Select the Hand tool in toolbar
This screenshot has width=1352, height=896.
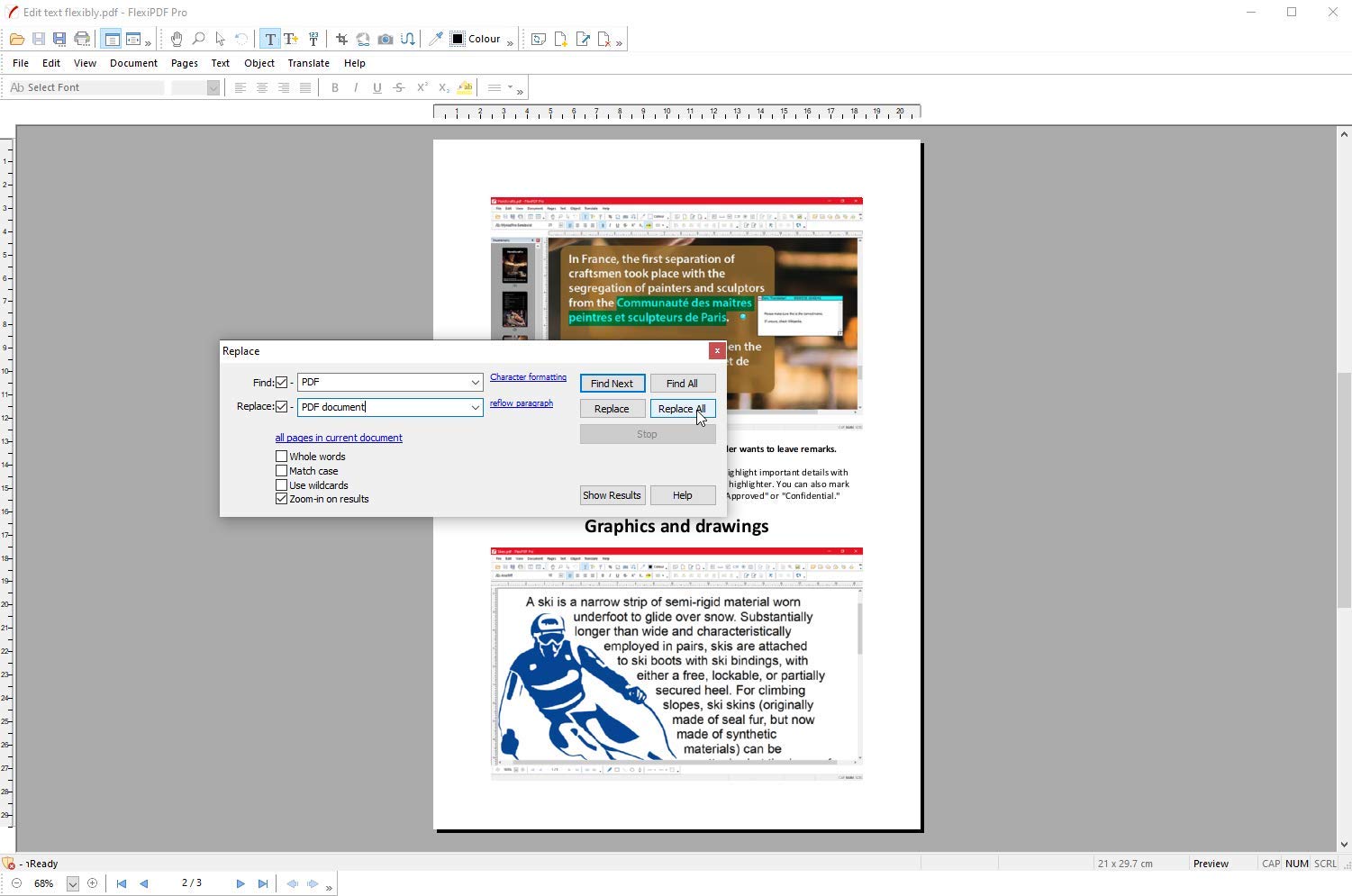click(177, 39)
